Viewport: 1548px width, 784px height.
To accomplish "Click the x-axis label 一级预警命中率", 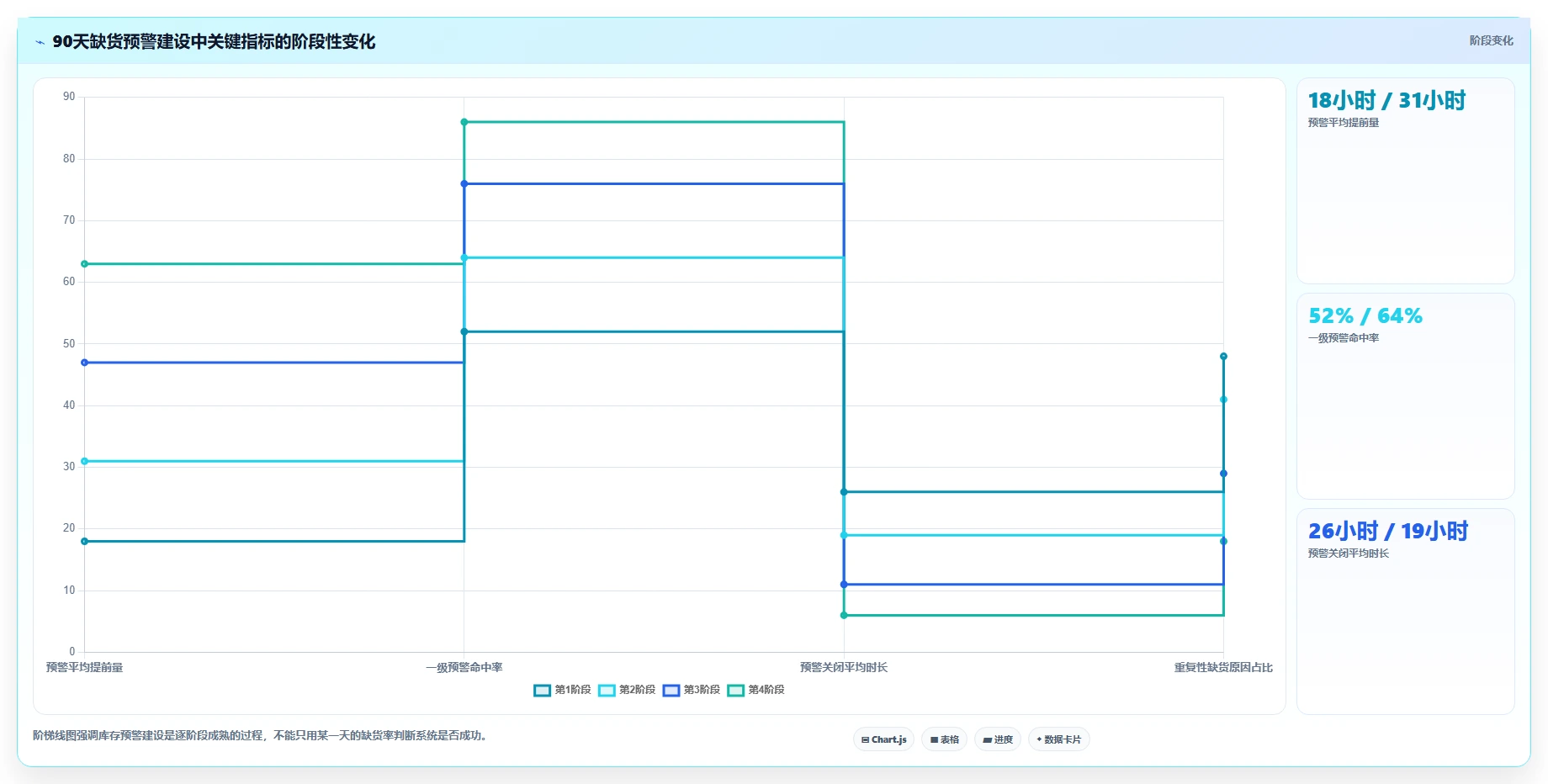I will point(464,667).
